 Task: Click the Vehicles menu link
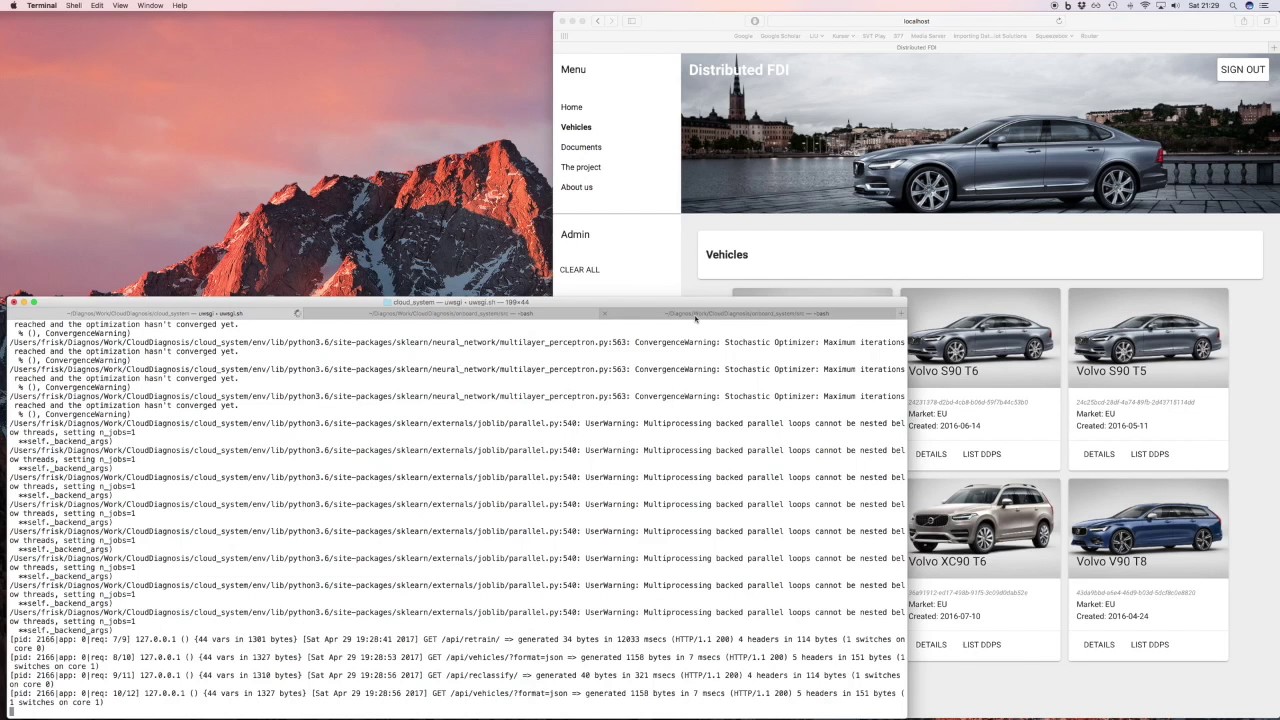576,127
